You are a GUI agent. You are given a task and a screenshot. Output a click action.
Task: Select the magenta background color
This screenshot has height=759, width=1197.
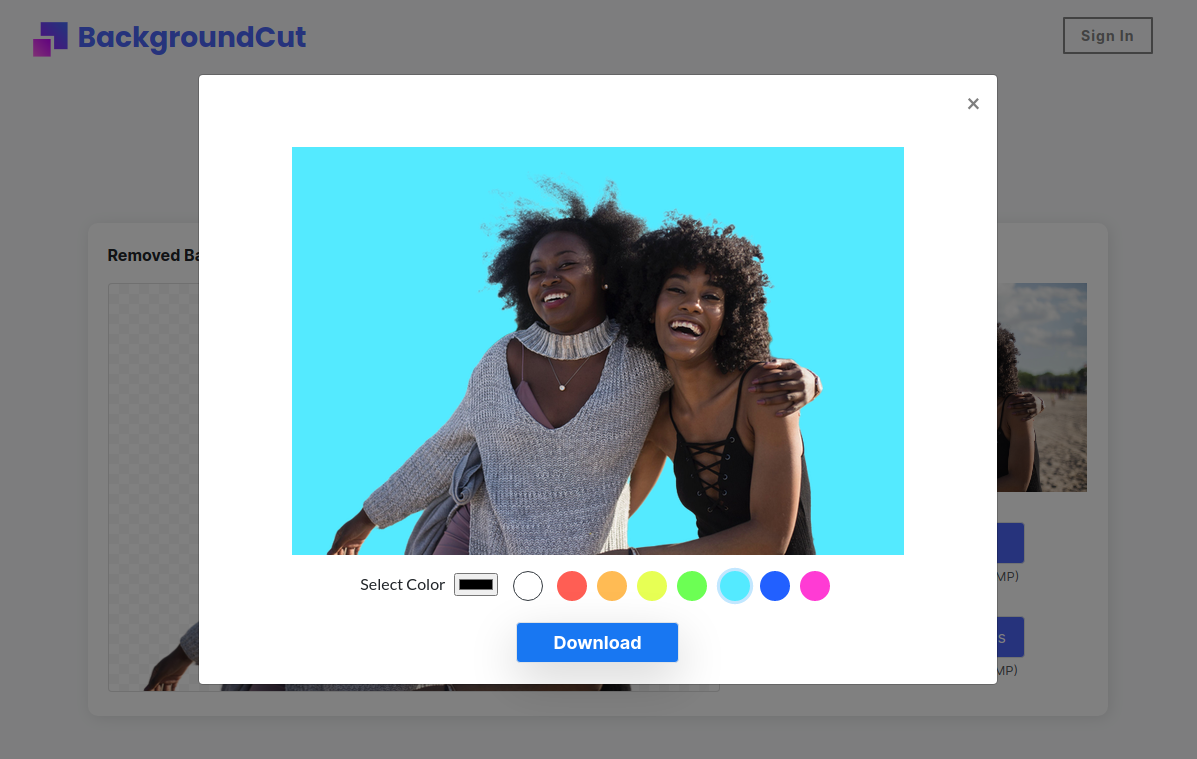(x=815, y=586)
